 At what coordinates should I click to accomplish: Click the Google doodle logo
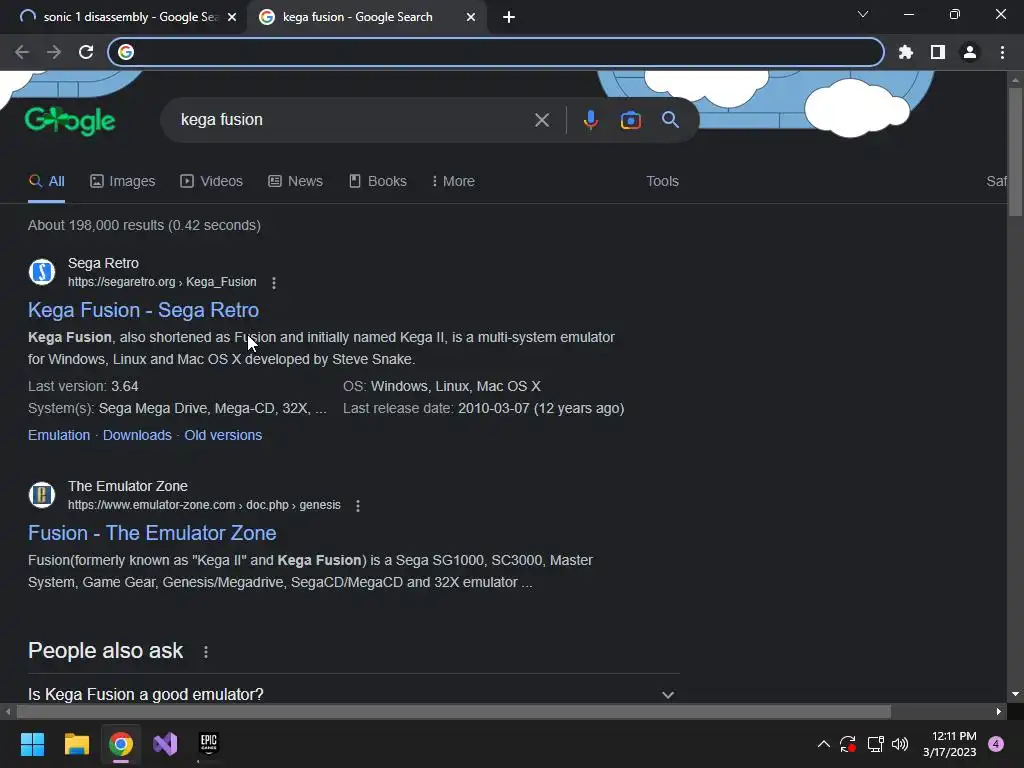coord(70,120)
